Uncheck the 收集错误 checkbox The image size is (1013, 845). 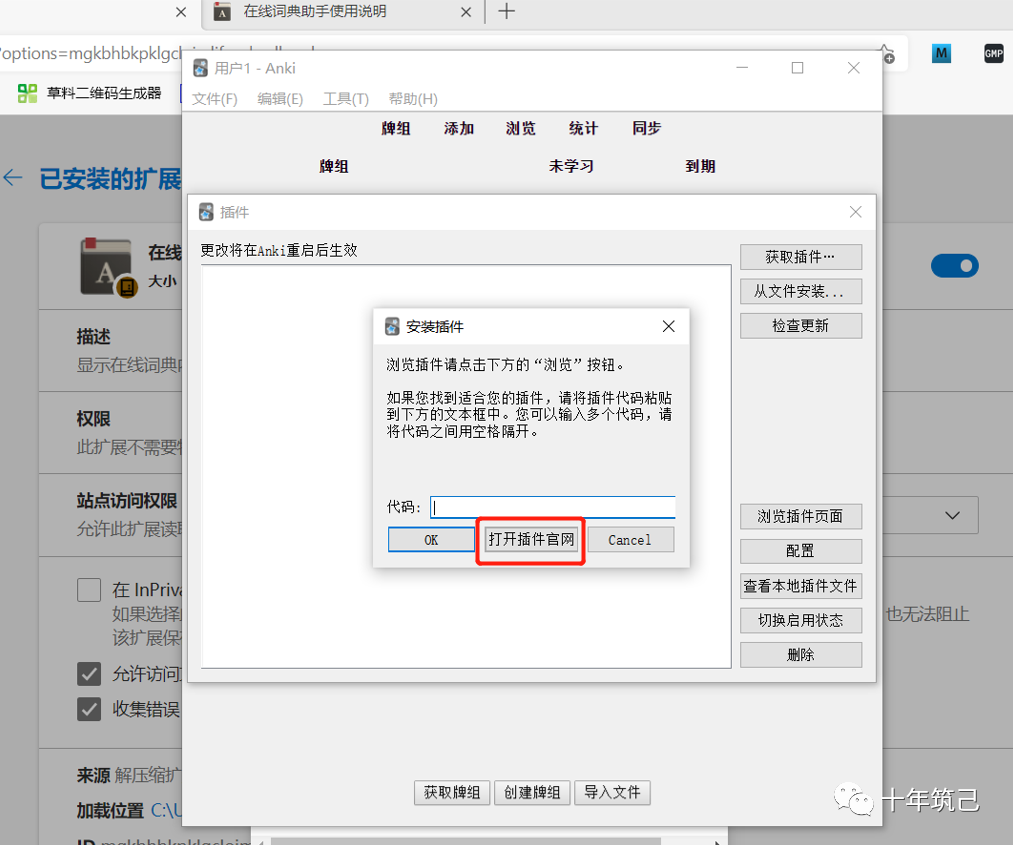[89, 709]
